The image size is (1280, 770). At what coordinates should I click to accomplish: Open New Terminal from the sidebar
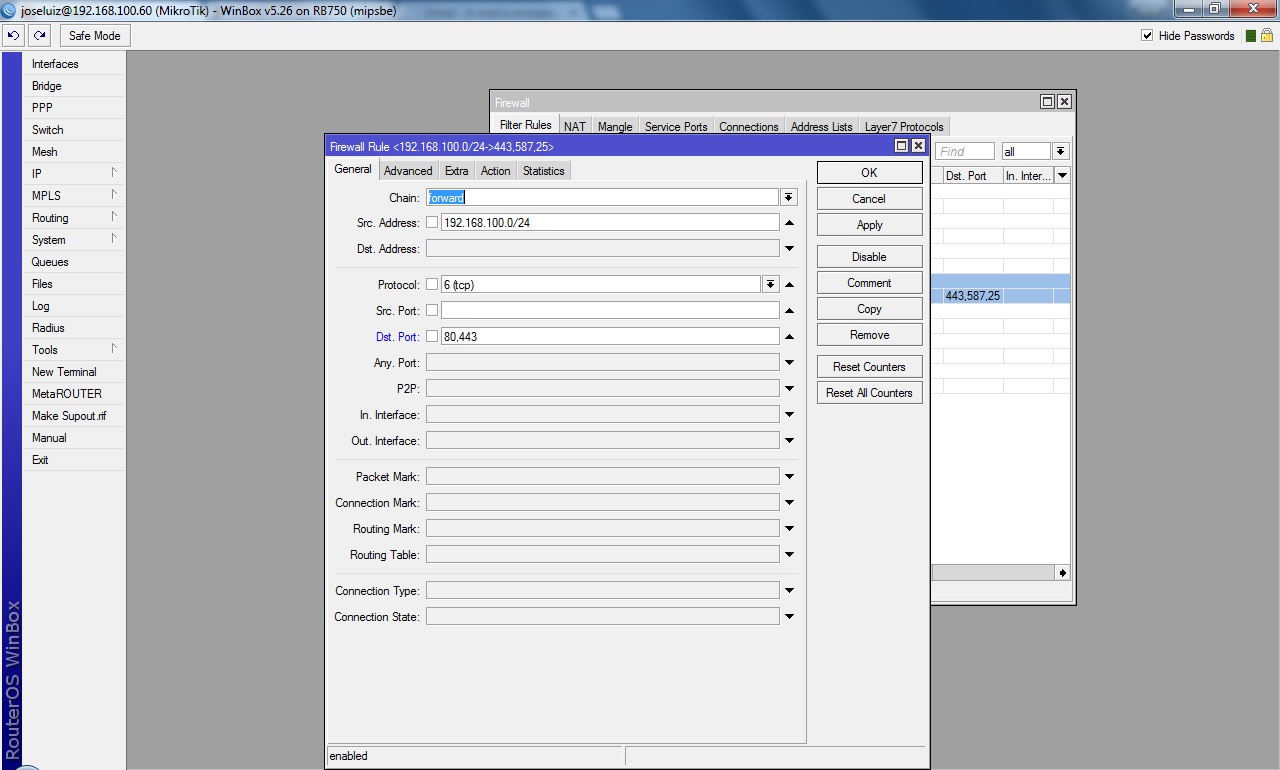[74, 372]
